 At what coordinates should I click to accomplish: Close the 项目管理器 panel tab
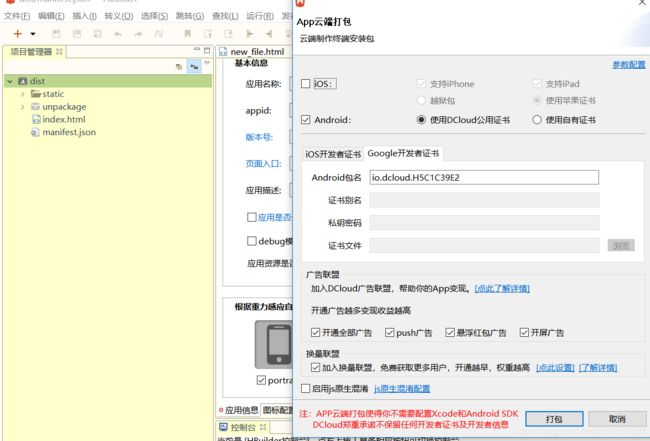[59, 51]
